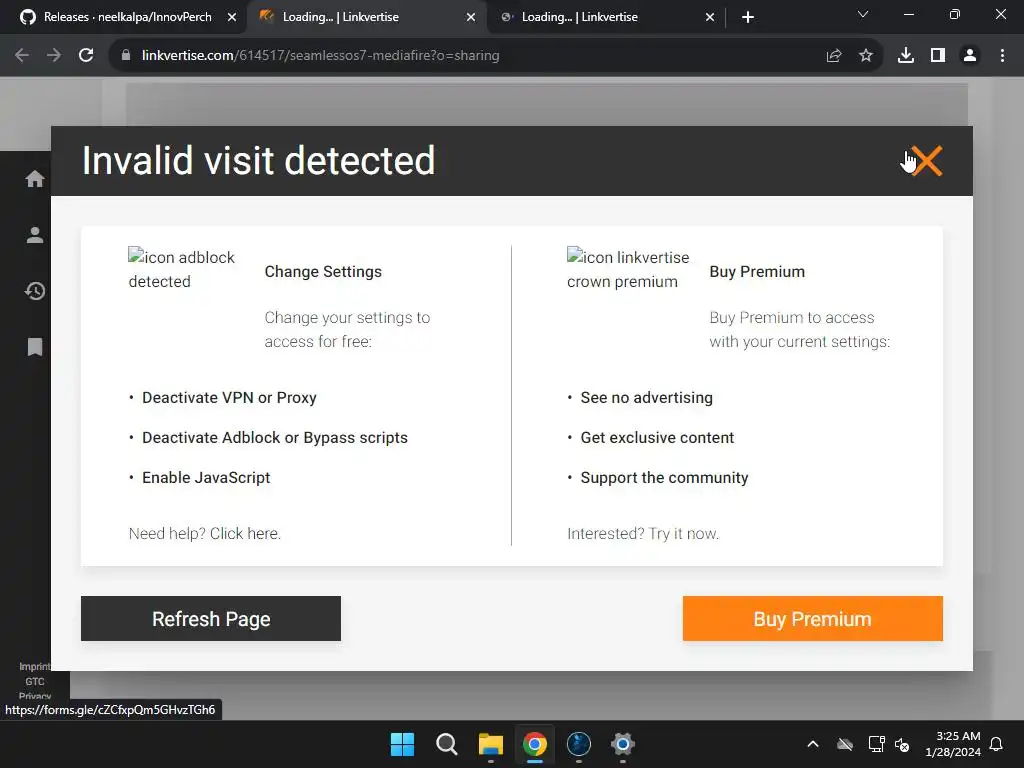This screenshot has width=1024, height=768.
Task: Click 'Deactivate Adblock or Bypass scripts' text
Action: (x=275, y=438)
